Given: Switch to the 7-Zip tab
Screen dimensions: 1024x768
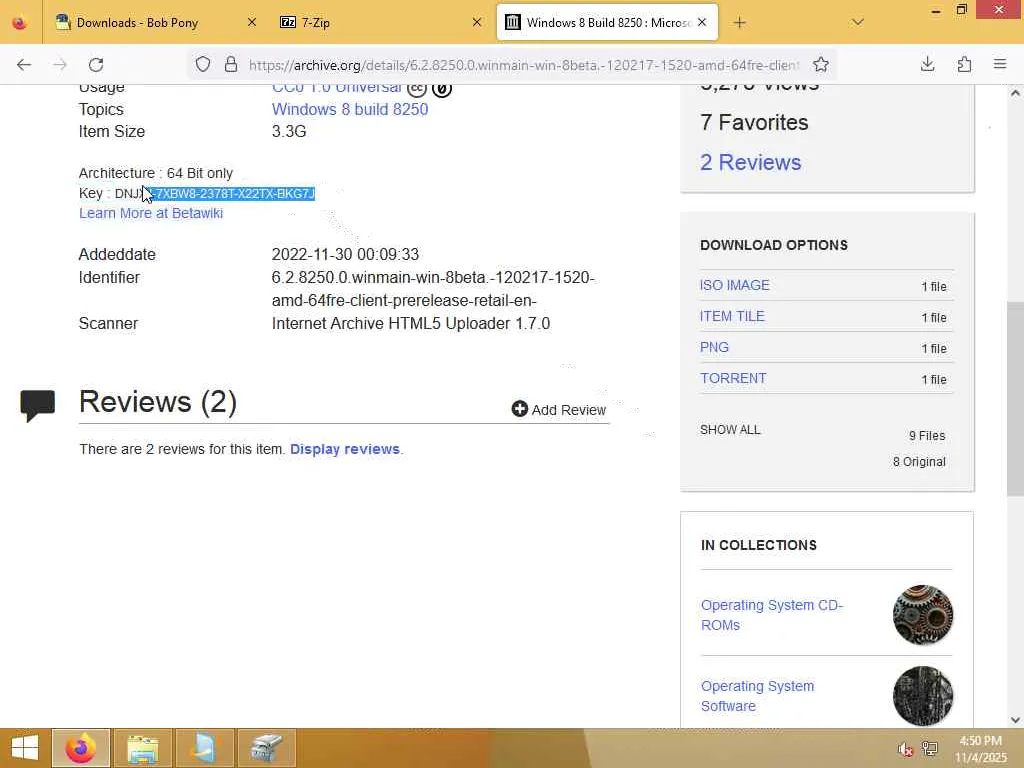Looking at the screenshot, I should [x=381, y=22].
